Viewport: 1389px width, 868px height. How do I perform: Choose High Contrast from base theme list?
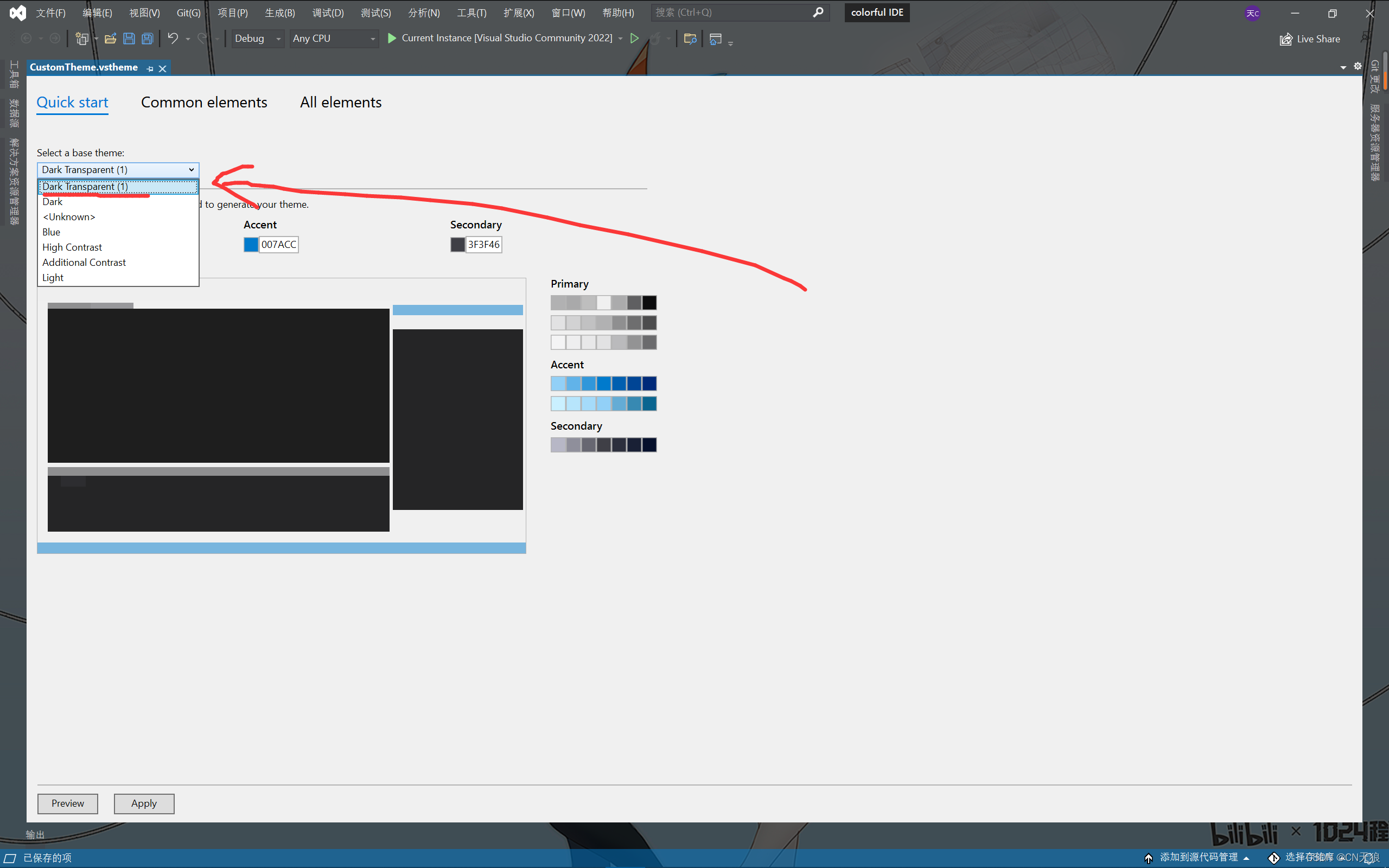pyautogui.click(x=72, y=247)
